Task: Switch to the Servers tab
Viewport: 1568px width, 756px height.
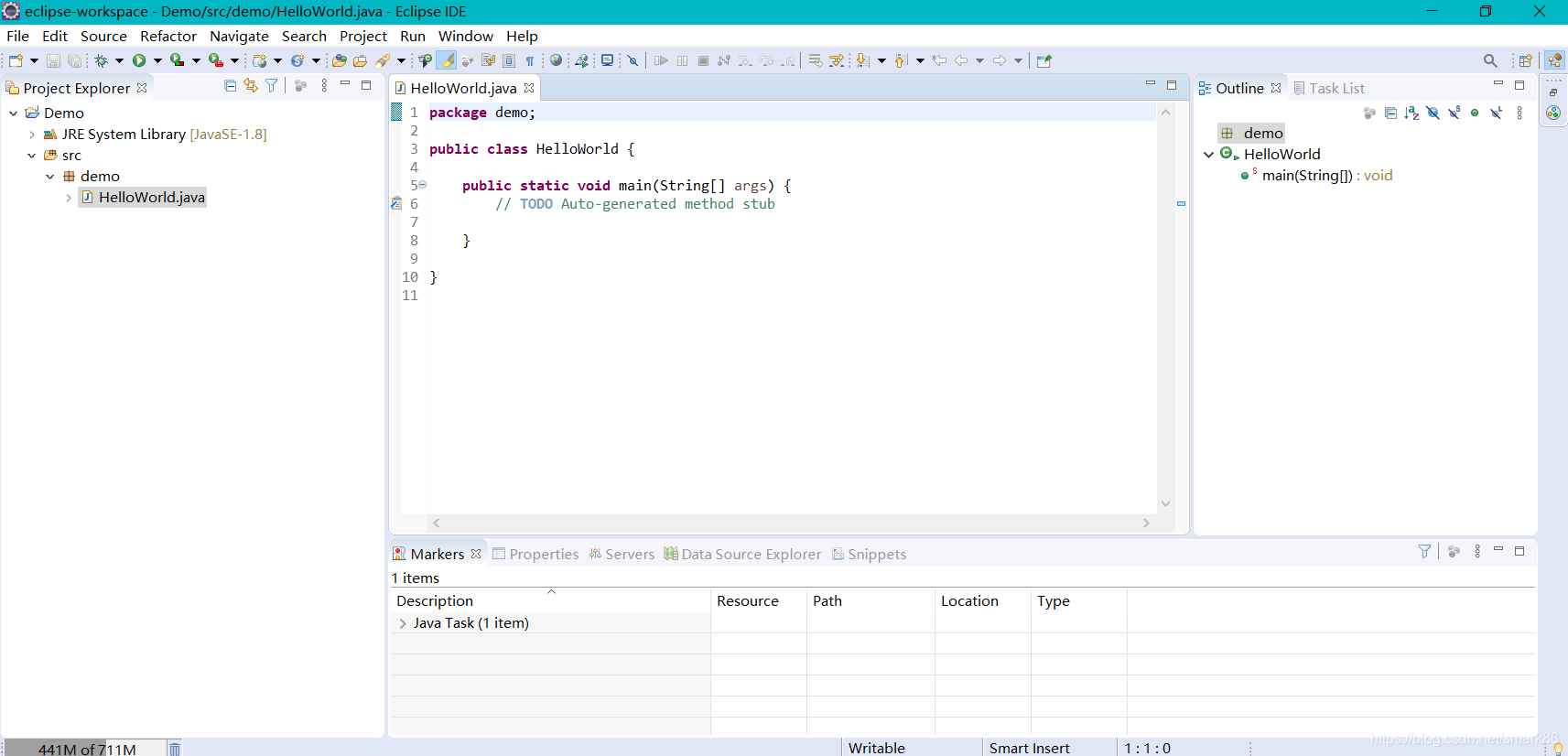Action: (622, 554)
